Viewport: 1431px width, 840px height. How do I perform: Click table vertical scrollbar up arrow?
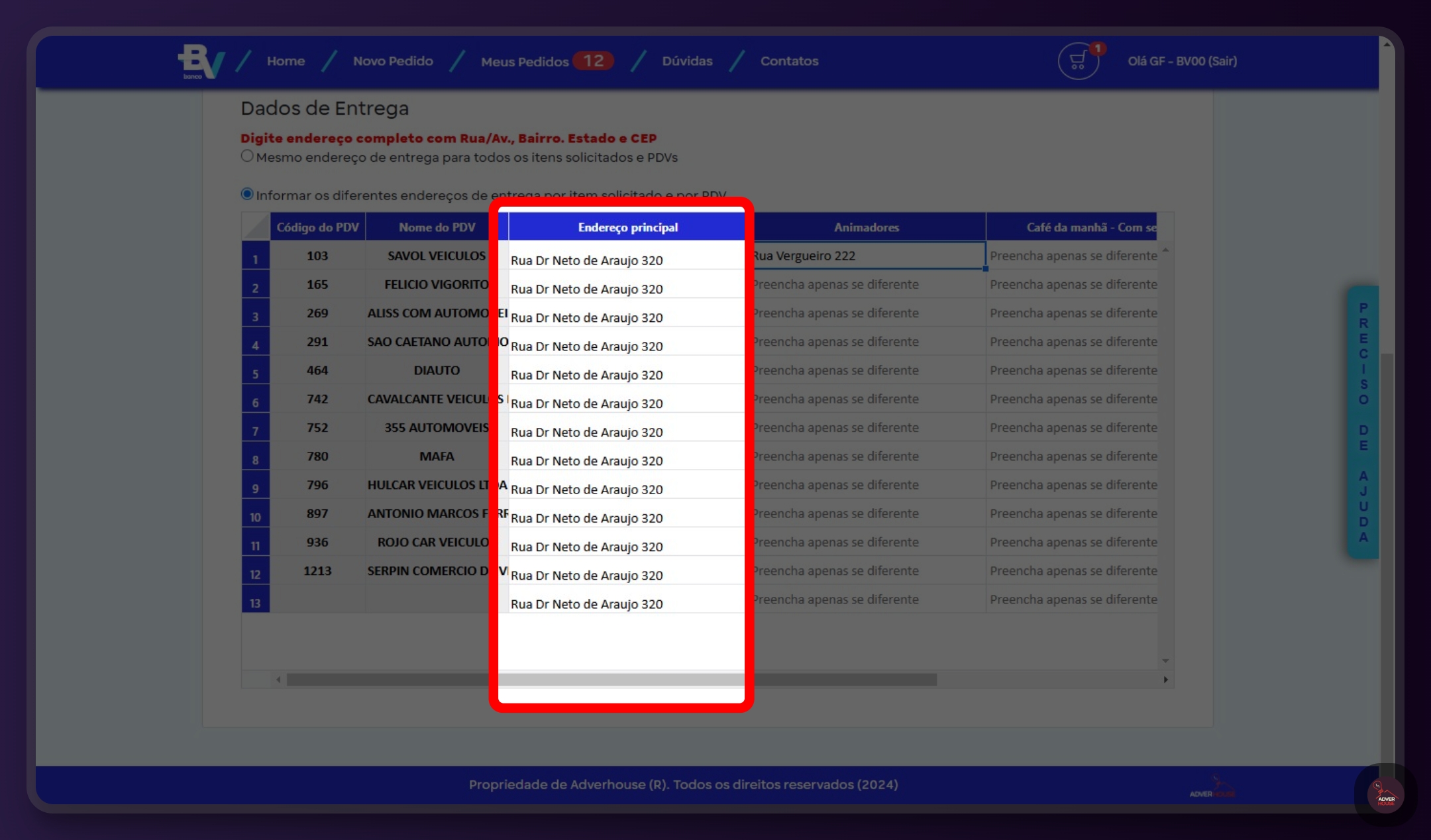pyautogui.click(x=1165, y=250)
